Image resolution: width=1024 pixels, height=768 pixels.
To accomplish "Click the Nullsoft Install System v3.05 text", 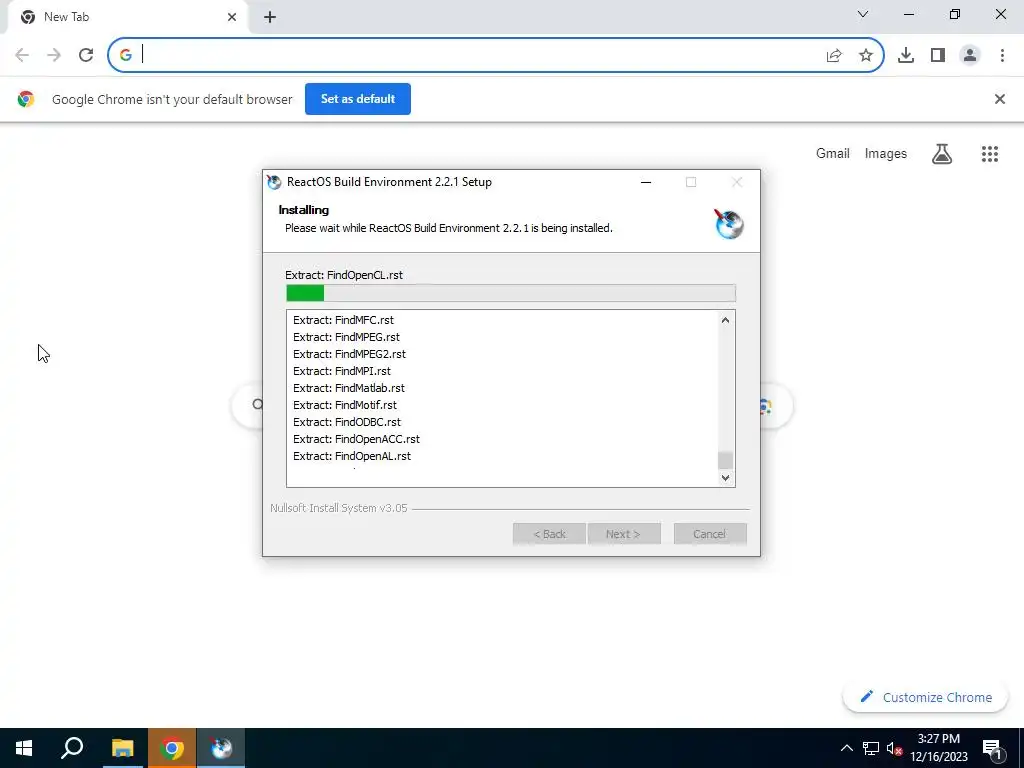I will 338,508.
